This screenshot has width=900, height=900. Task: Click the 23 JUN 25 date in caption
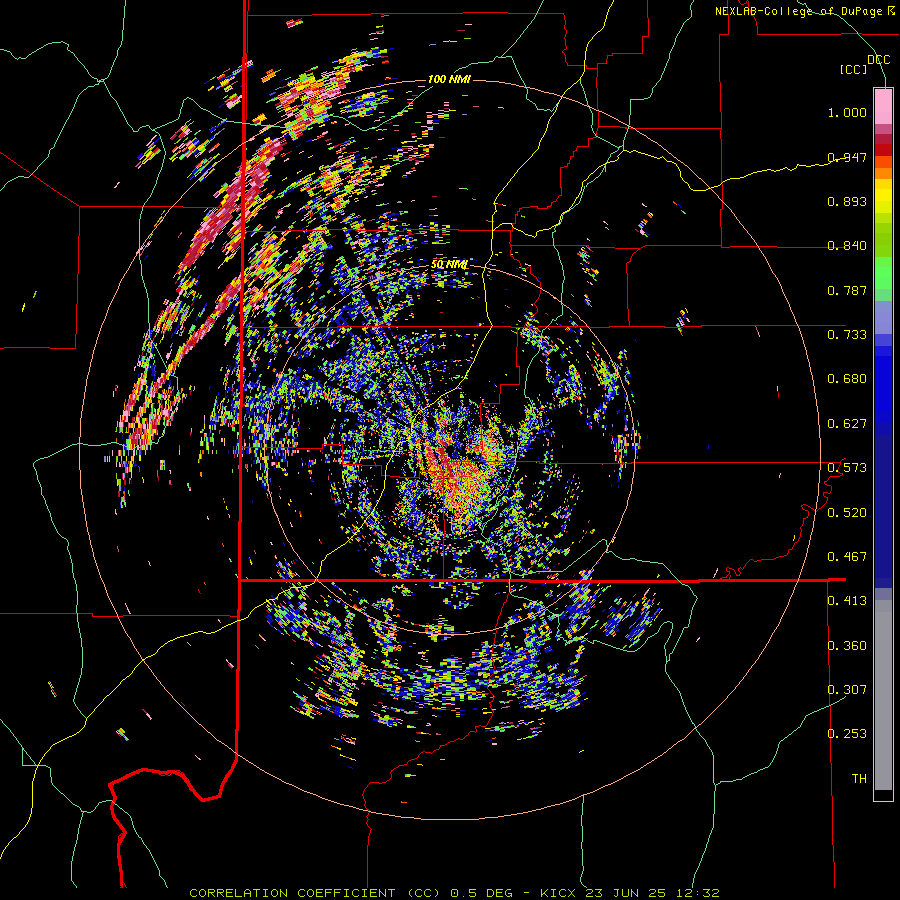tap(626, 893)
